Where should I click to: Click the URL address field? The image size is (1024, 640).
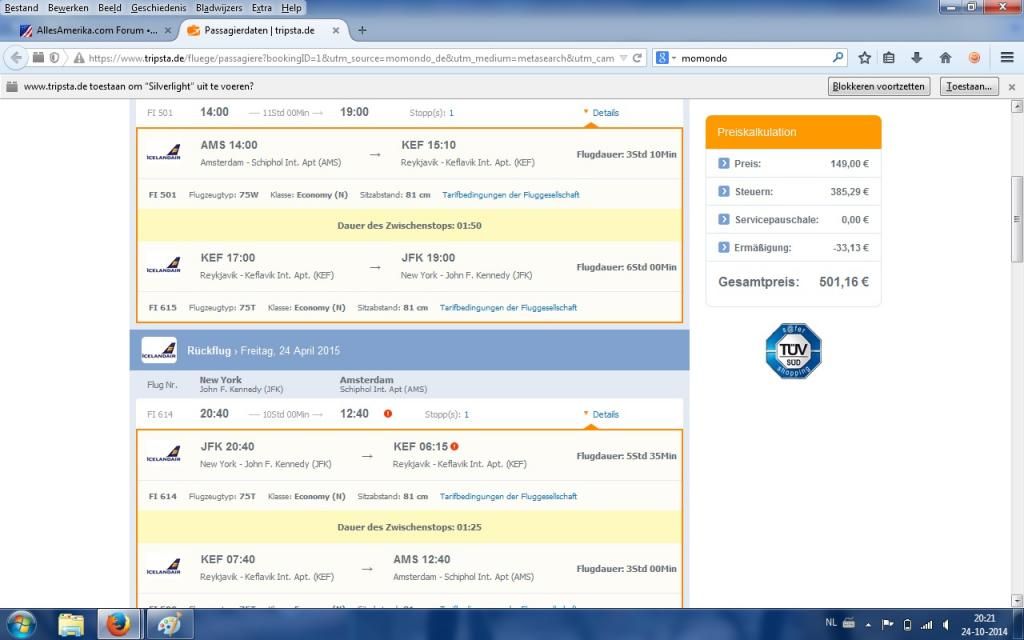(351, 58)
